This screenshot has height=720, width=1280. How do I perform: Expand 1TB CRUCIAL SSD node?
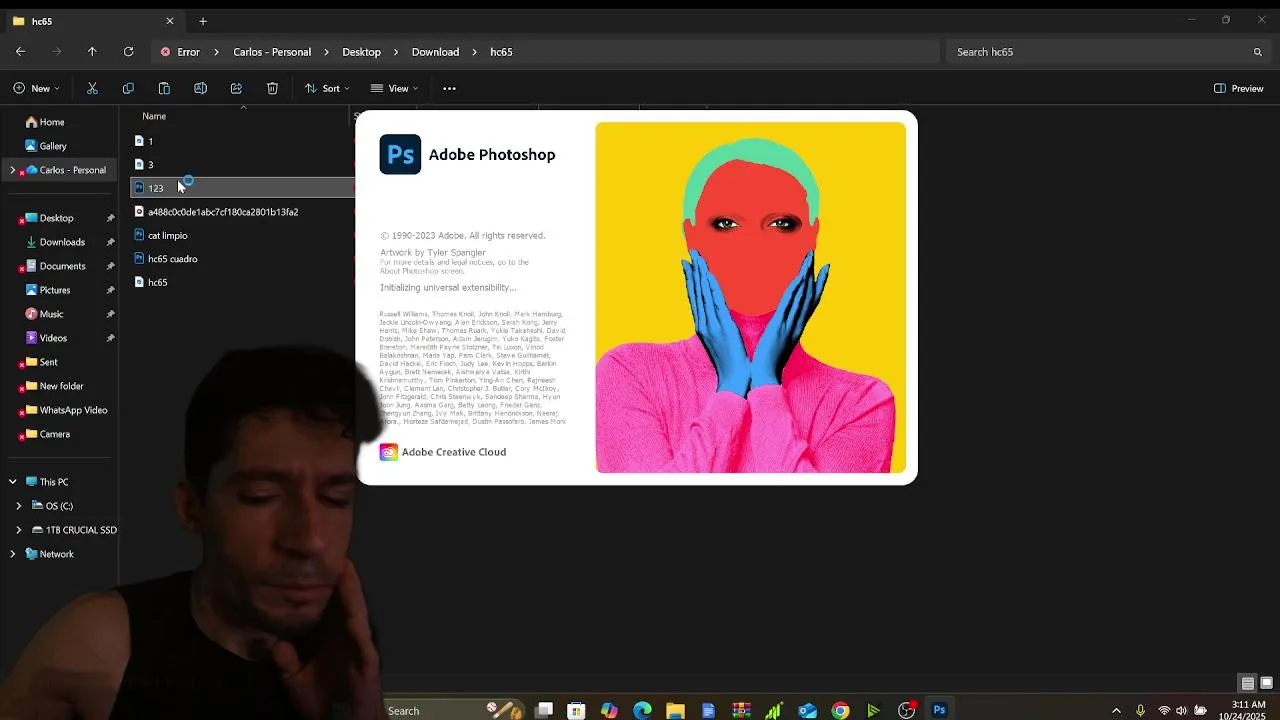point(18,530)
